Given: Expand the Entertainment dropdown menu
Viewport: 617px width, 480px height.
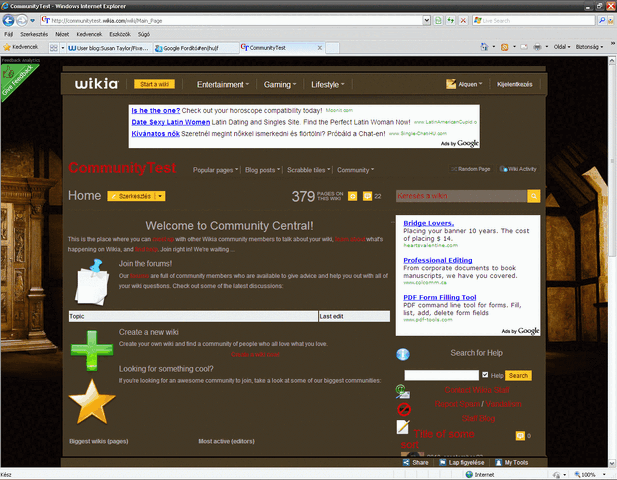Looking at the screenshot, I should 223,84.
